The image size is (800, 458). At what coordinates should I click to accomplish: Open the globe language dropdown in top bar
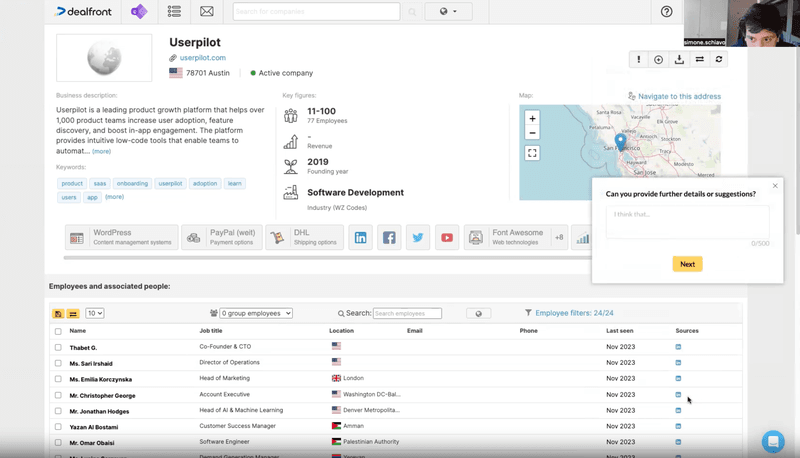448,12
